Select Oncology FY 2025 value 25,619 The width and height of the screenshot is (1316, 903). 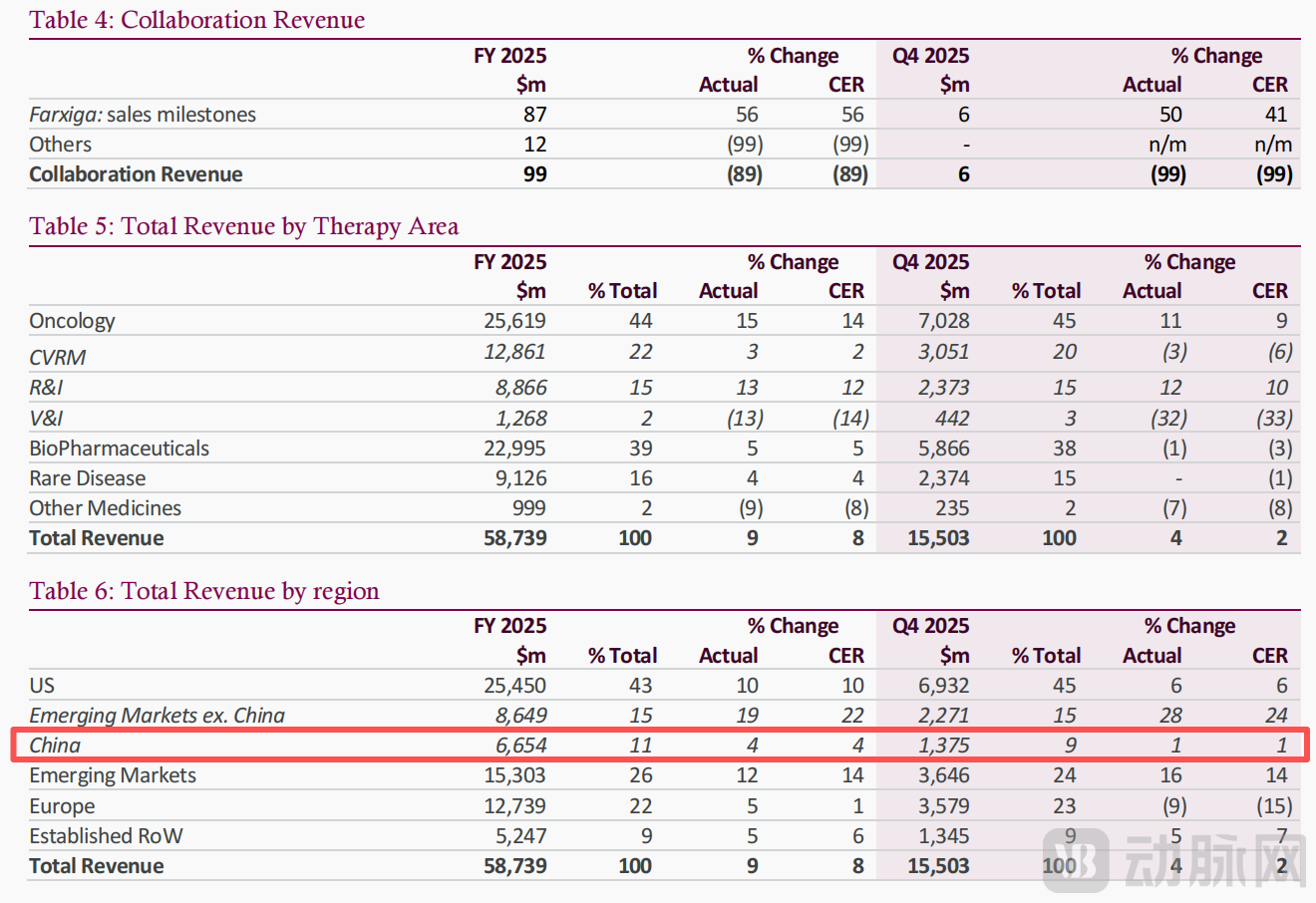pos(514,321)
